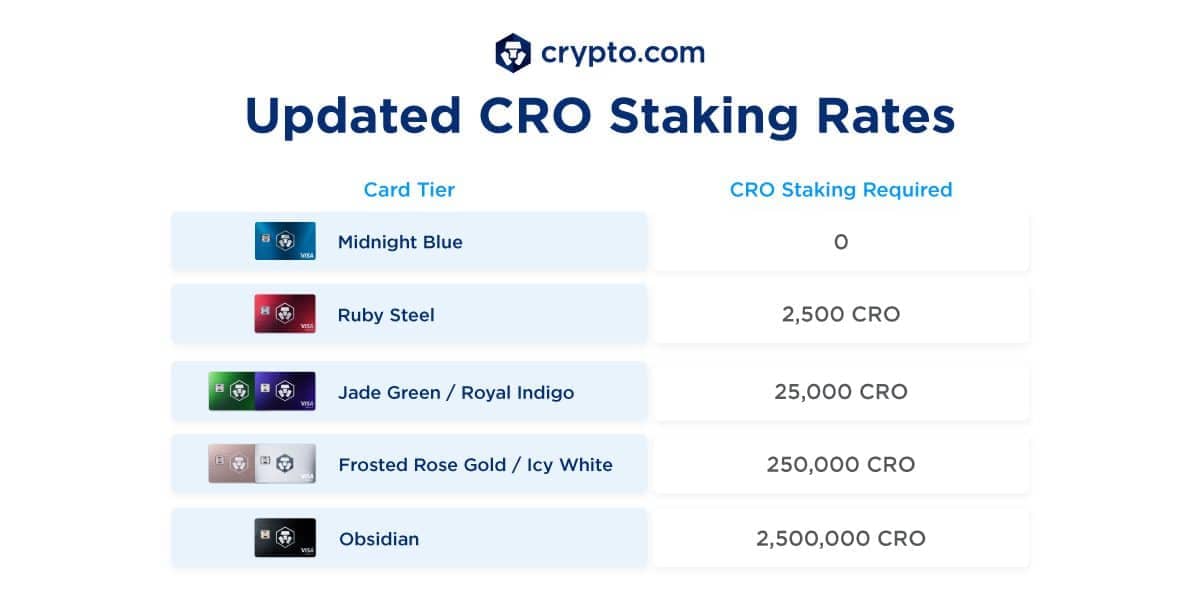Click the 2,500,000 CRO staking value

pyautogui.click(x=841, y=539)
